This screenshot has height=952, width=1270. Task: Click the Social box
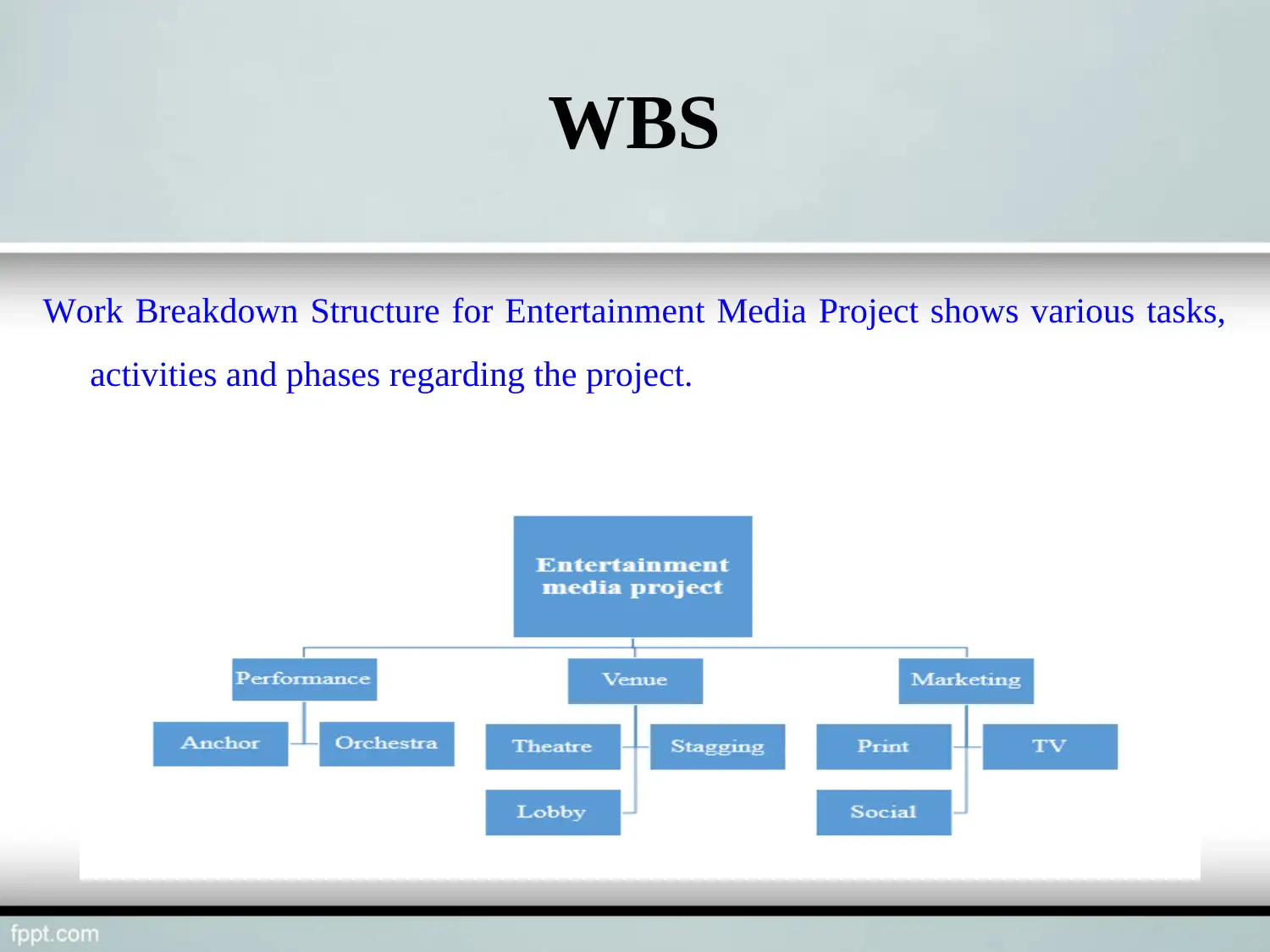(884, 812)
